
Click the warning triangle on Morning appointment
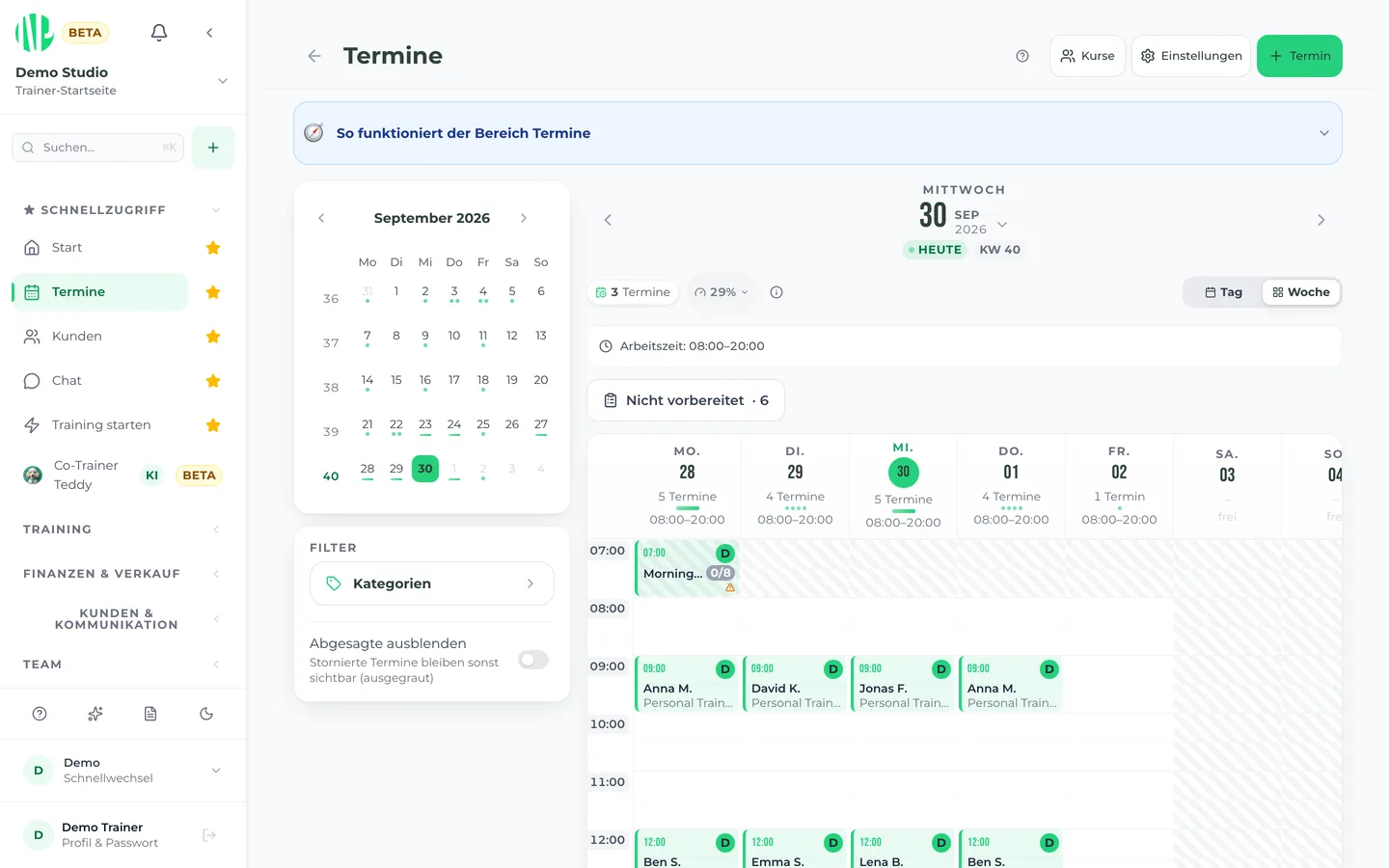point(730,587)
